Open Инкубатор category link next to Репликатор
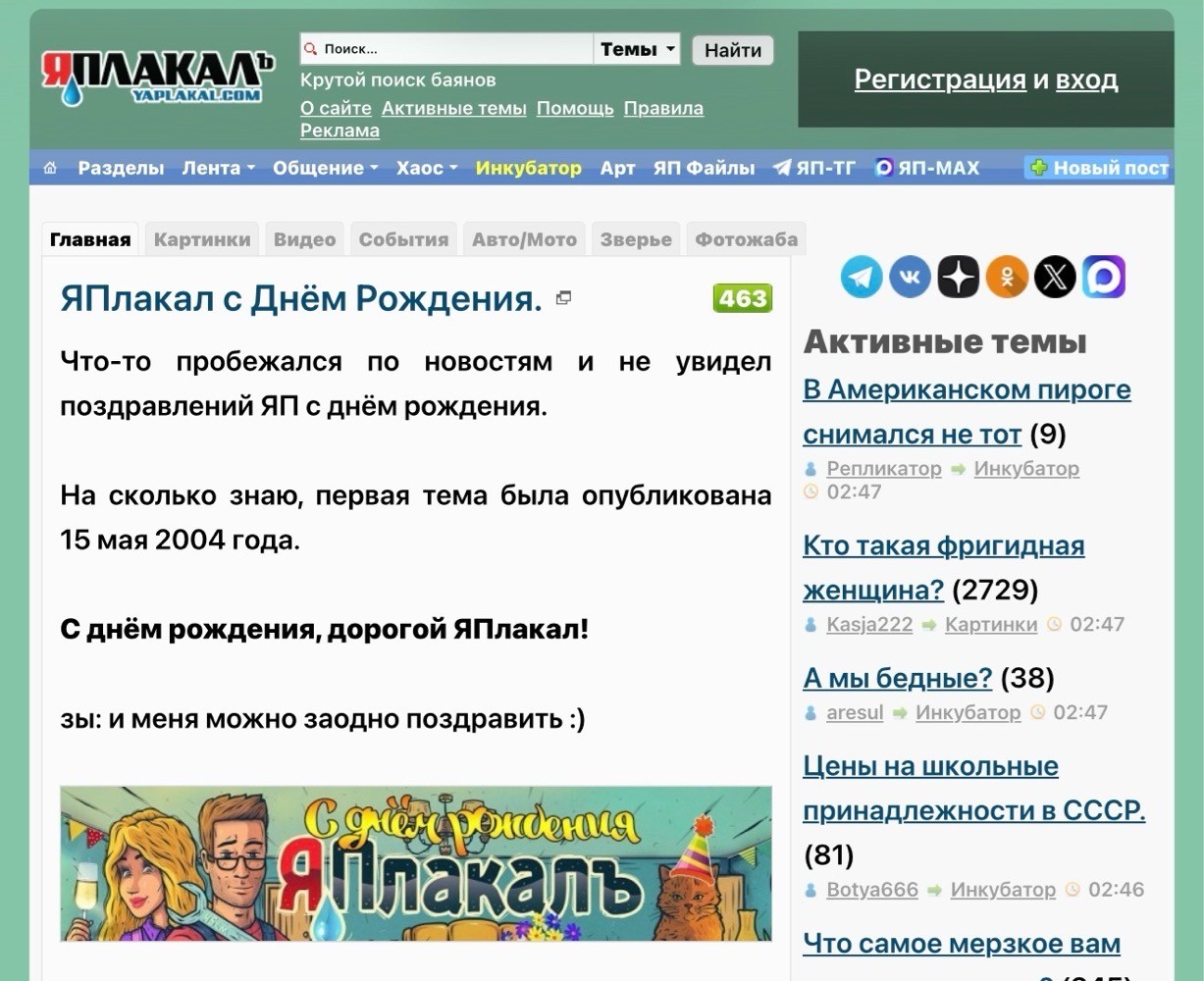Image resolution: width=1204 pixels, height=981 pixels. click(1026, 468)
